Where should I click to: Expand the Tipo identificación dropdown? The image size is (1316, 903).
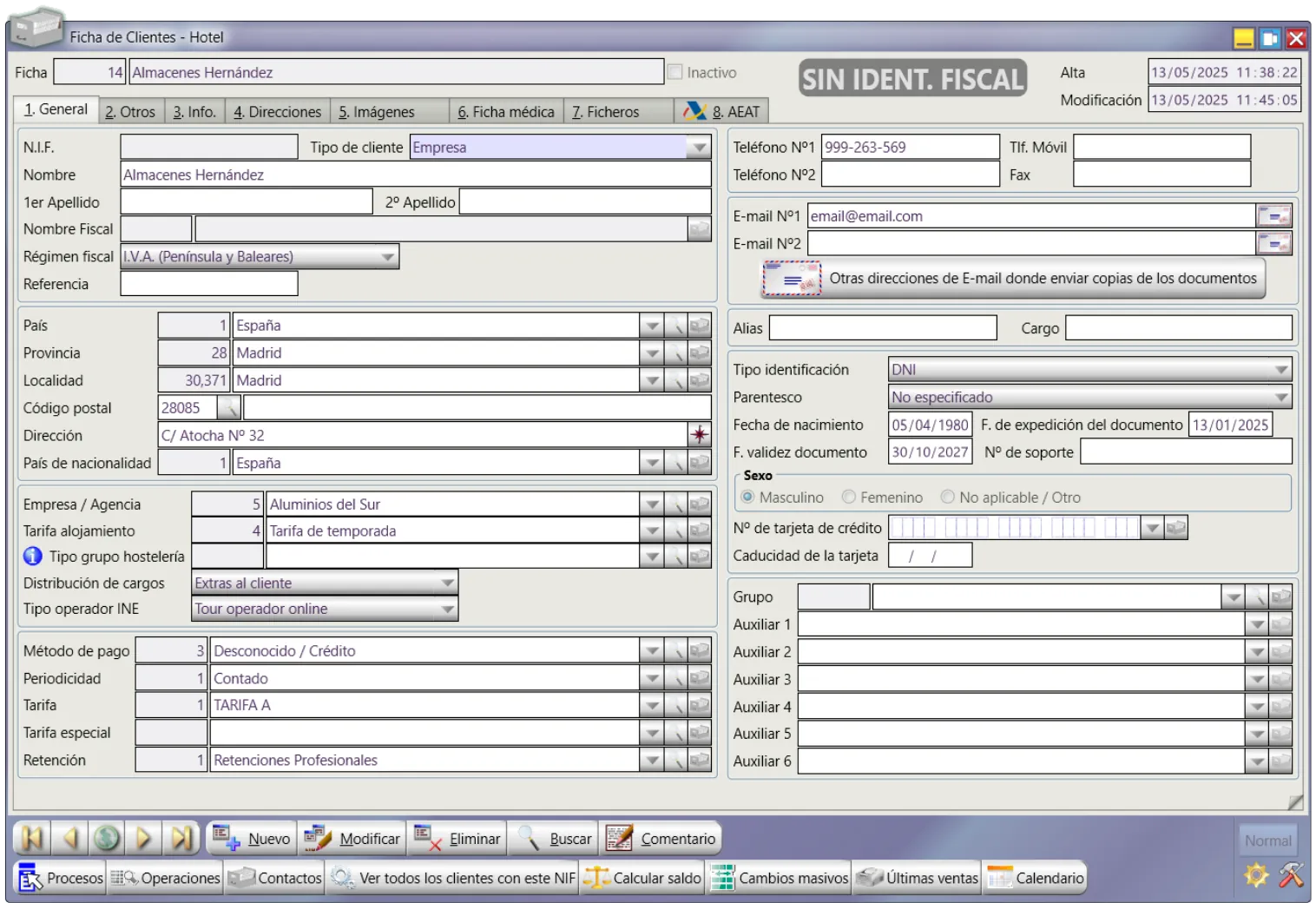1280,370
